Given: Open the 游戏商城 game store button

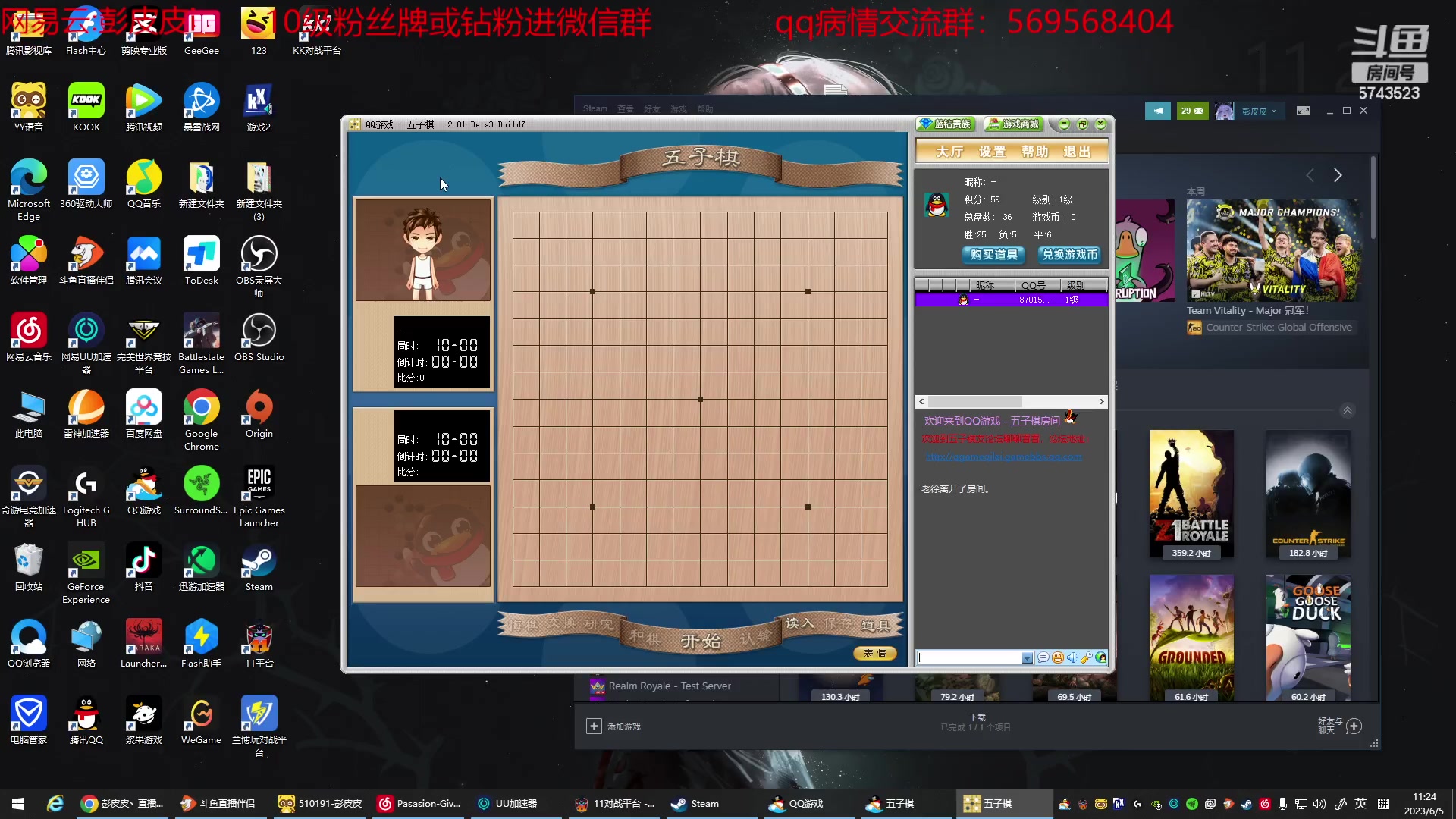Looking at the screenshot, I should (x=1013, y=124).
